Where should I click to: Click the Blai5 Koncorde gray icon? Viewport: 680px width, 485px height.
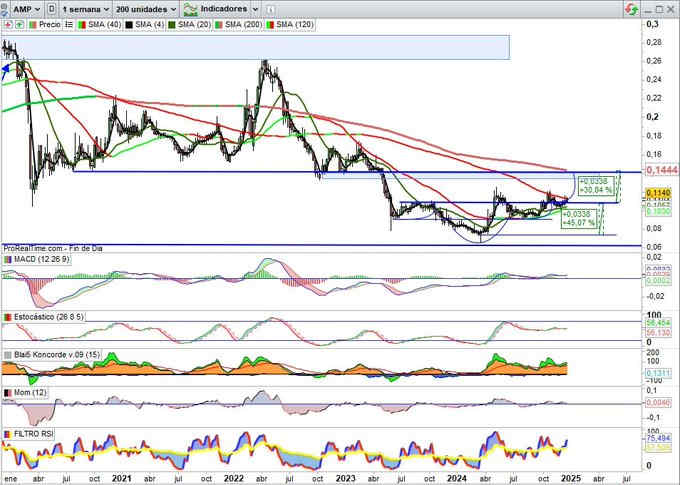tap(8, 355)
